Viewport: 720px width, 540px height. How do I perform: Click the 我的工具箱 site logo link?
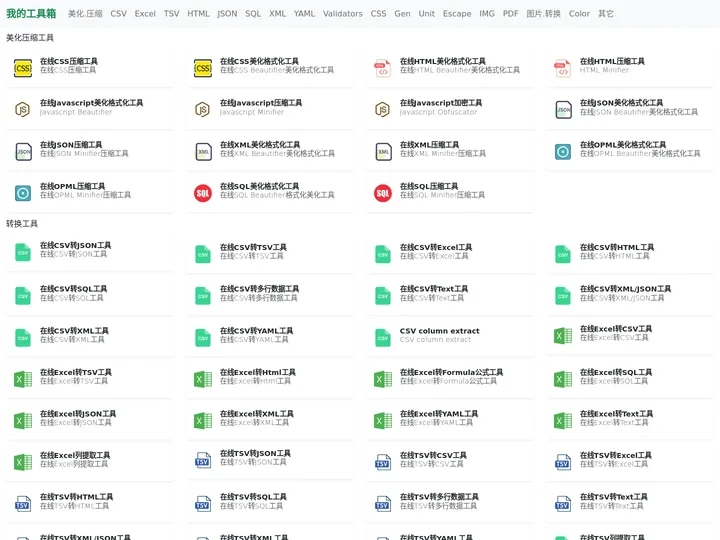[31, 13]
